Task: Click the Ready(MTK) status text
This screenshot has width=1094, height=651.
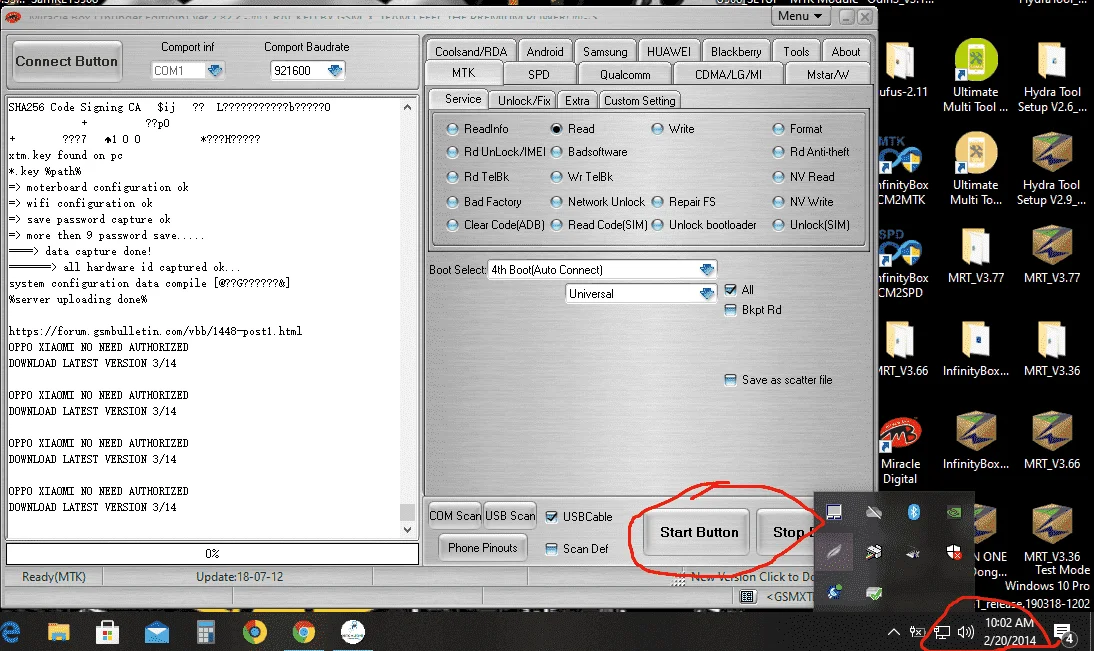Action: [x=54, y=577]
